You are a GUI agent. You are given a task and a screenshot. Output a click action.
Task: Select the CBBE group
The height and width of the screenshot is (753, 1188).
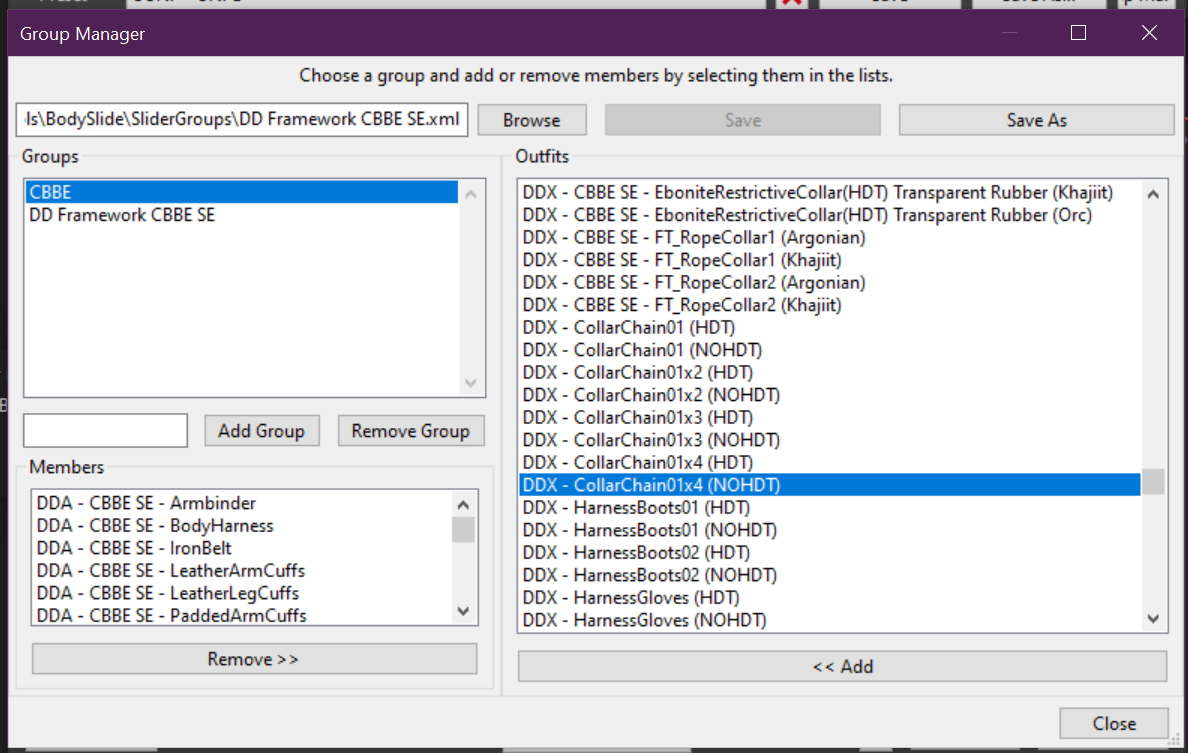[242, 192]
